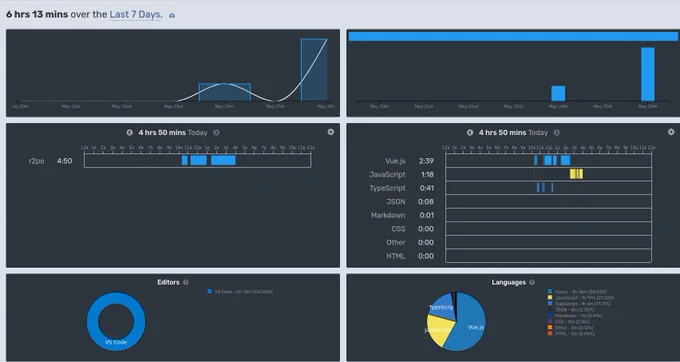Click the TypeScript pie slice
The image size is (680, 362).
441,307
